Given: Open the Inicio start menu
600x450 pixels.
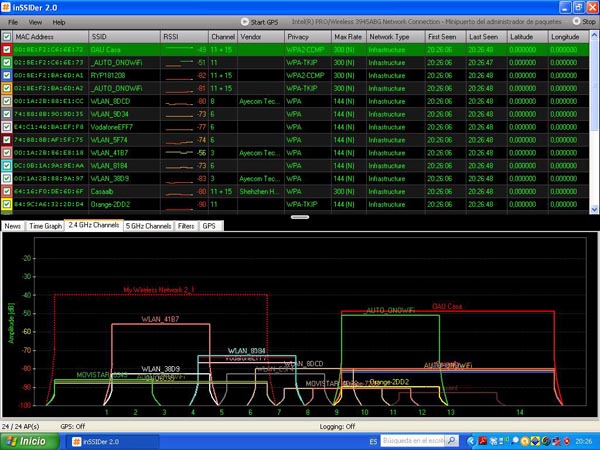Looking at the screenshot, I should point(29,441).
